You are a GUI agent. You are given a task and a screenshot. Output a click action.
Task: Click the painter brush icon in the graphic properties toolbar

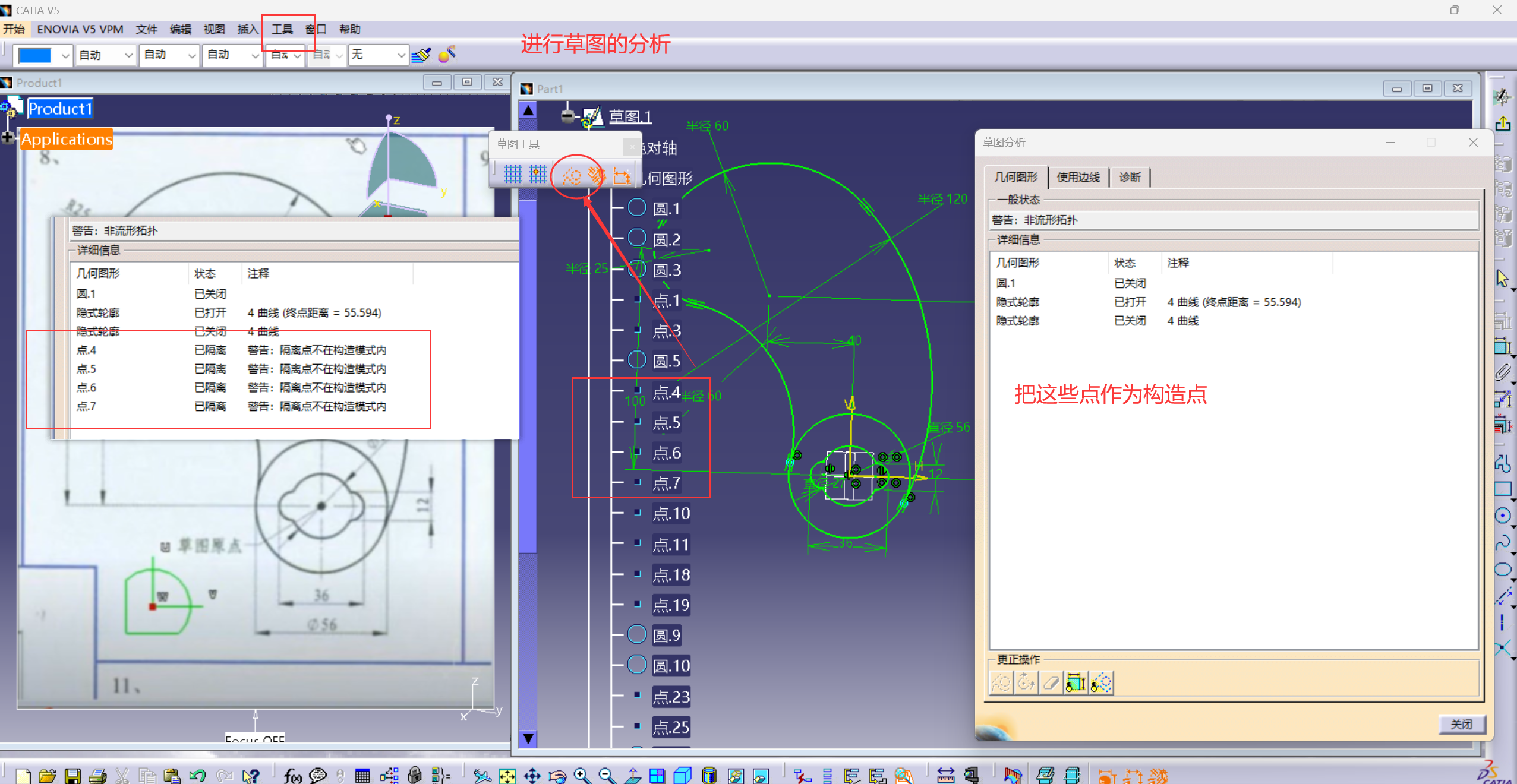tap(421, 55)
